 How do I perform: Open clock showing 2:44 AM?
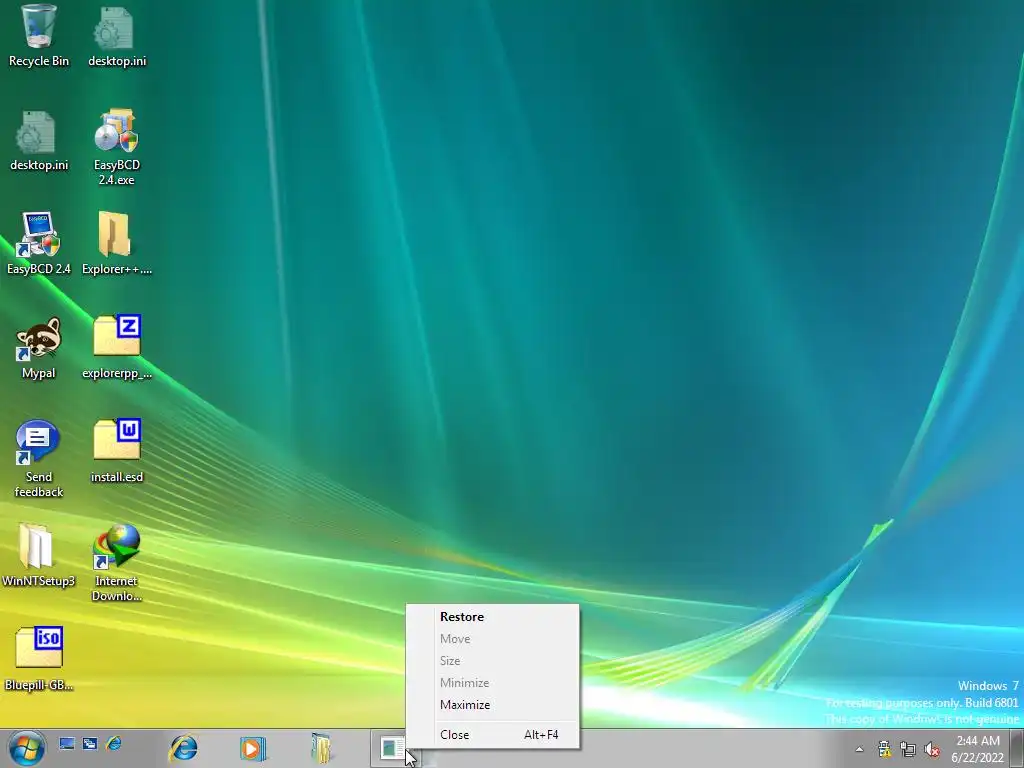pyautogui.click(x=978, y=749)
